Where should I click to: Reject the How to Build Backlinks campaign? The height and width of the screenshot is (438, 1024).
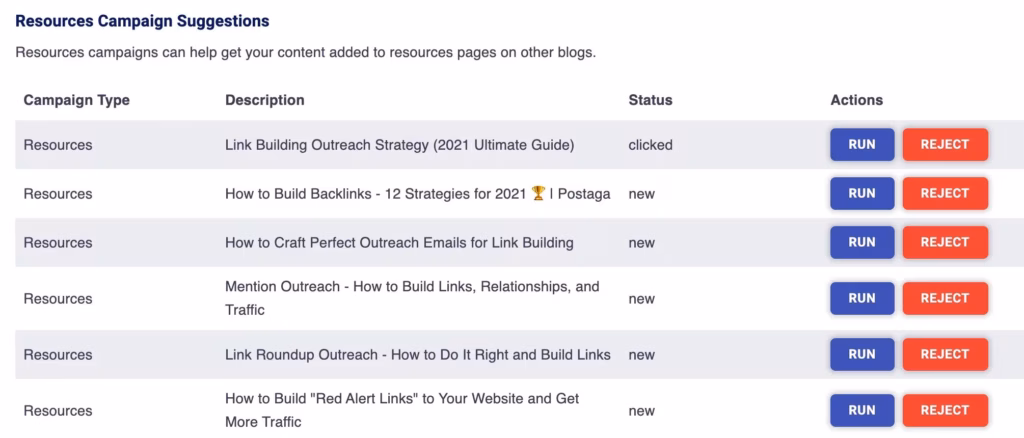(945, 194)
